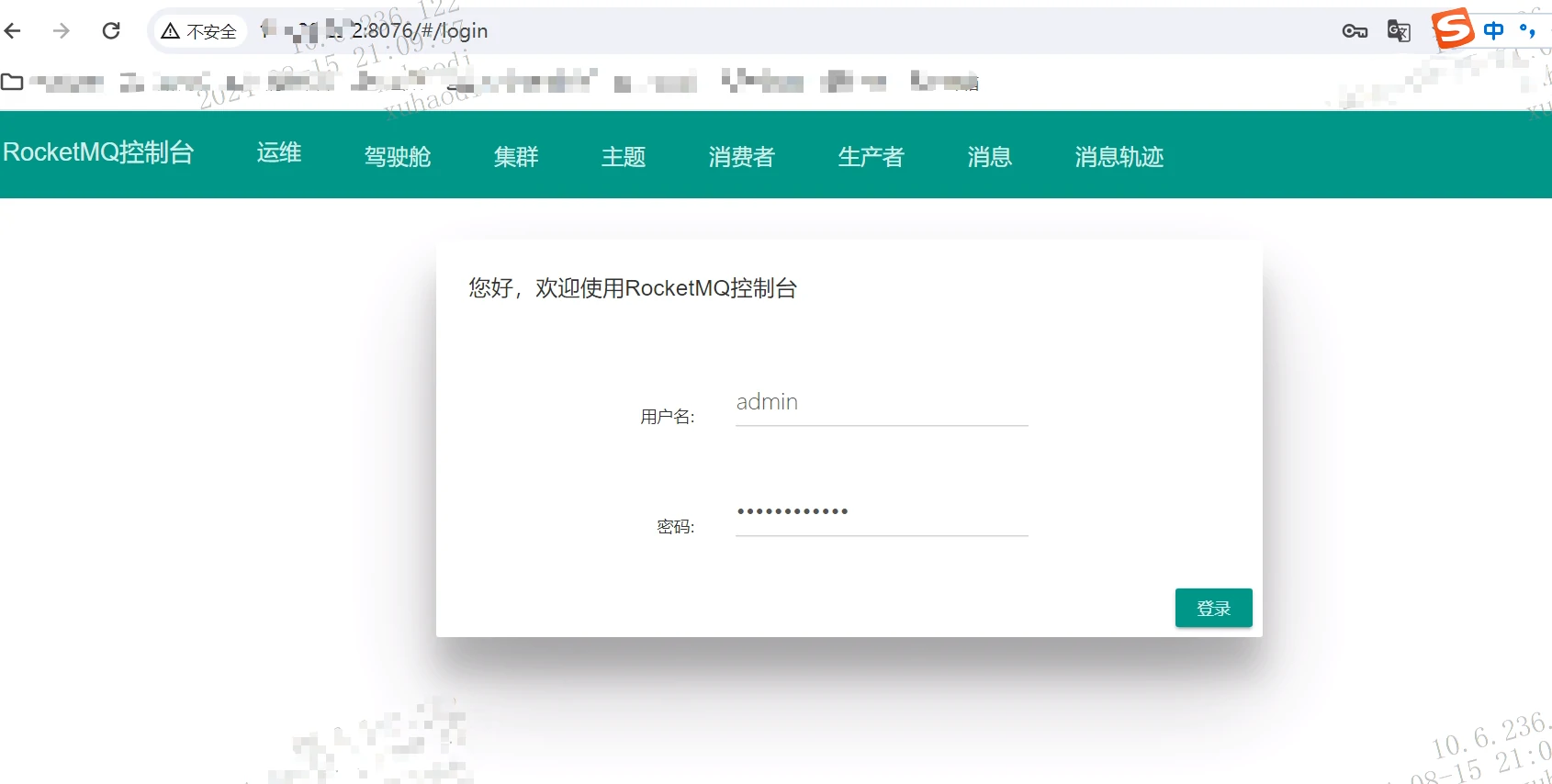
Task: Navigate to the 生产者 page
Action: point(872,157)
